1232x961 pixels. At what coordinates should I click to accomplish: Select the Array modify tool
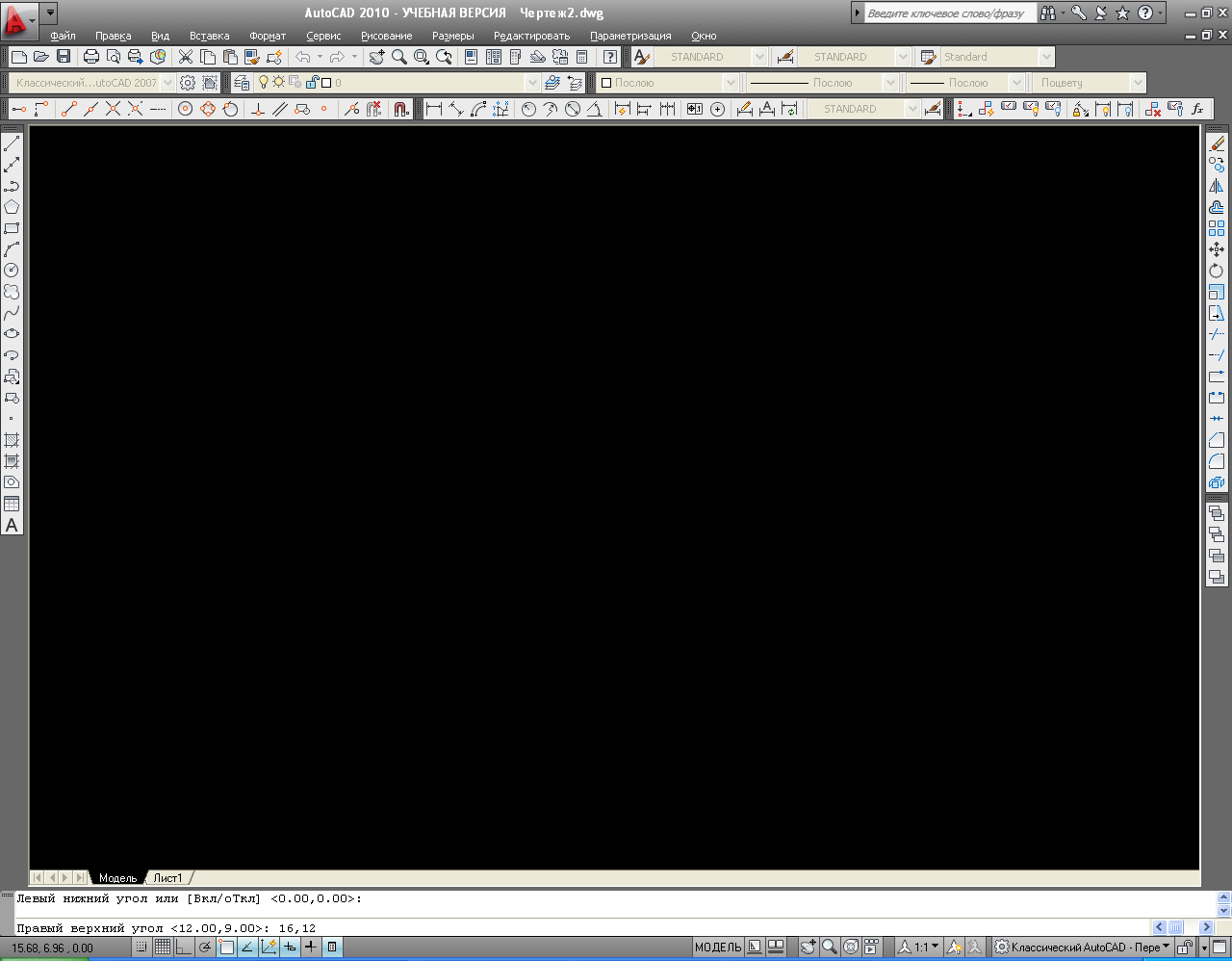[x=1217, y=228]
